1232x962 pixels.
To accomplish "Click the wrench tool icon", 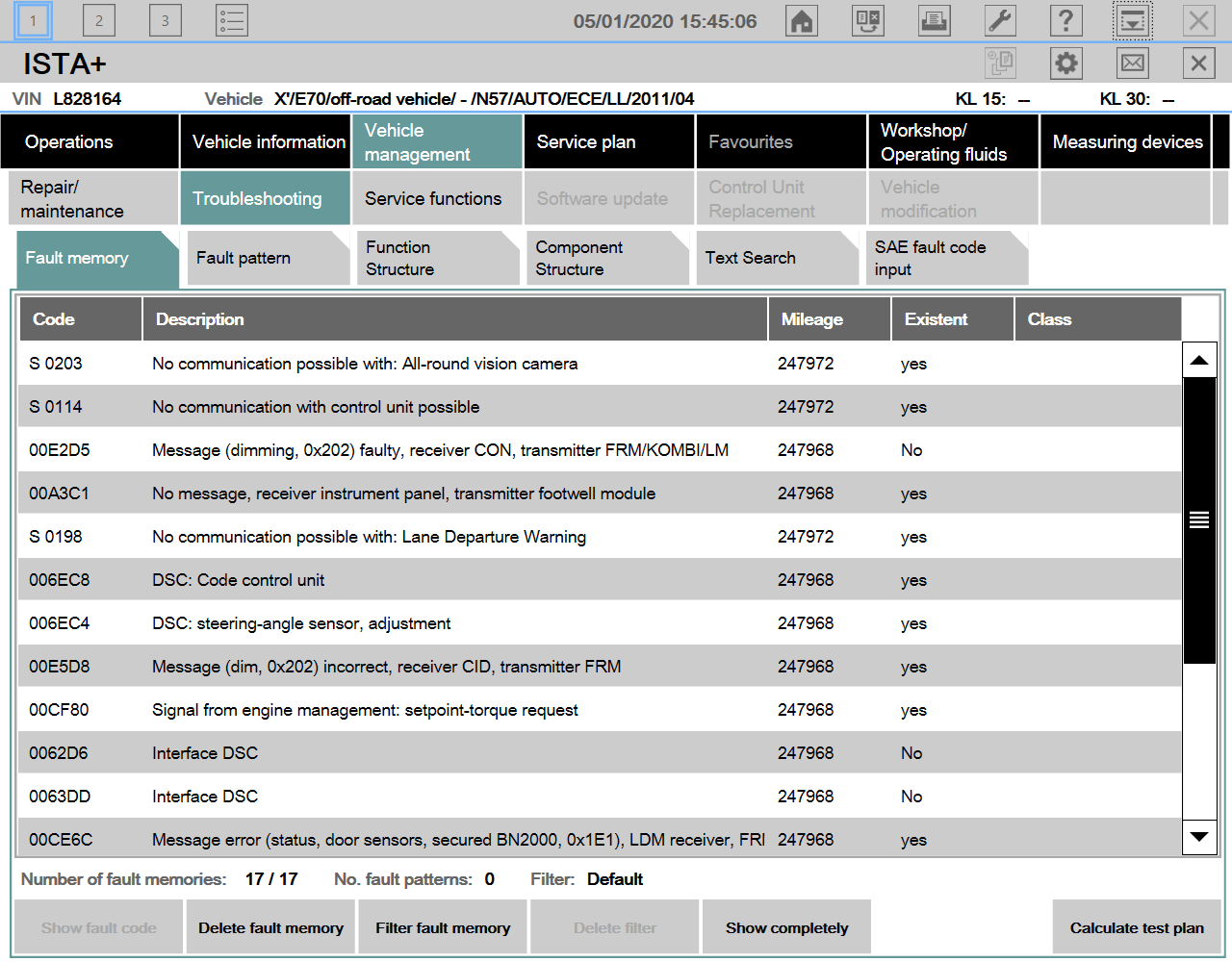I will click(1000, 20).
